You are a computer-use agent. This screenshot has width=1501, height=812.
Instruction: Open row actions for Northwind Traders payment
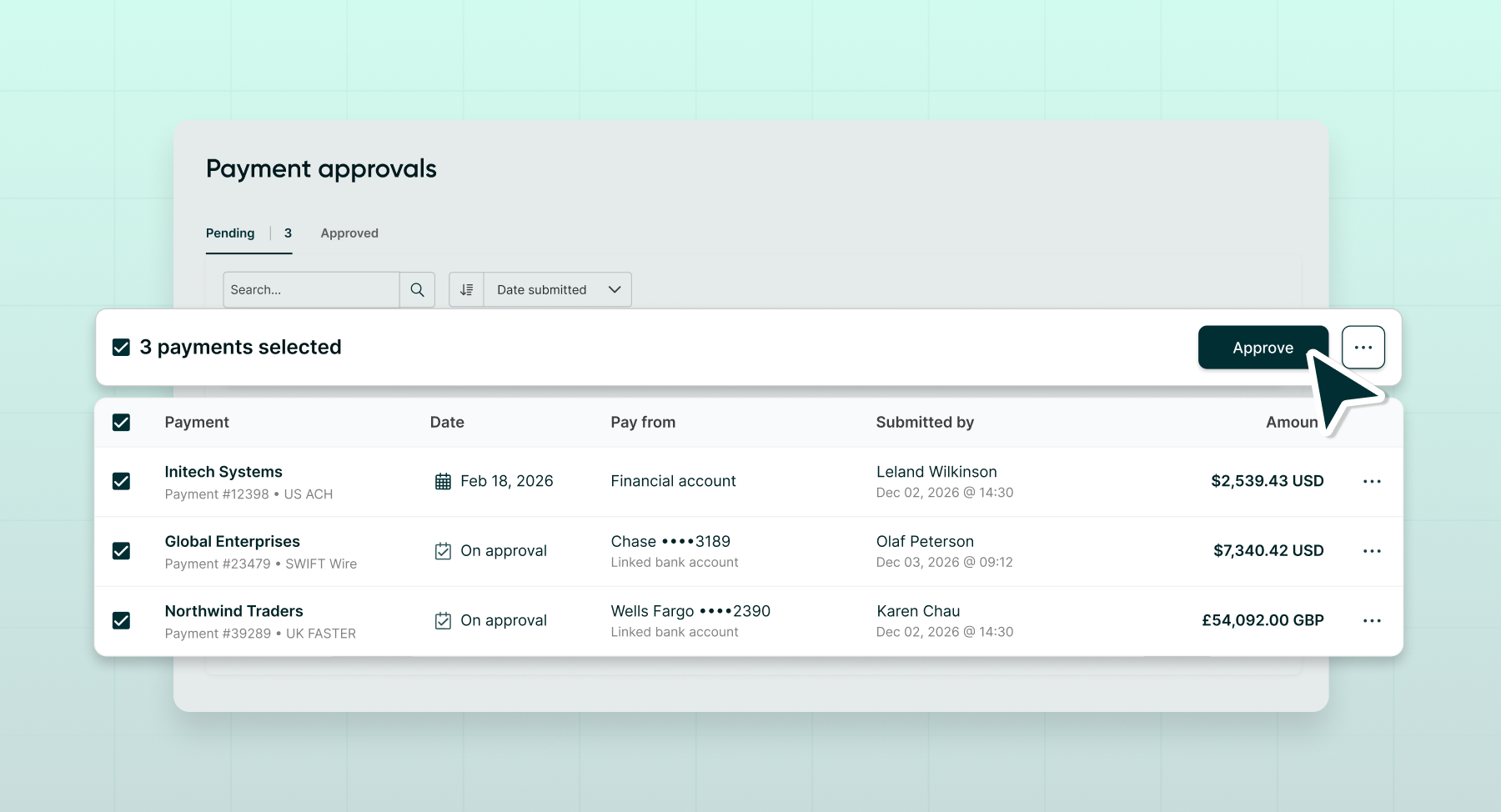pos(1373,620)
